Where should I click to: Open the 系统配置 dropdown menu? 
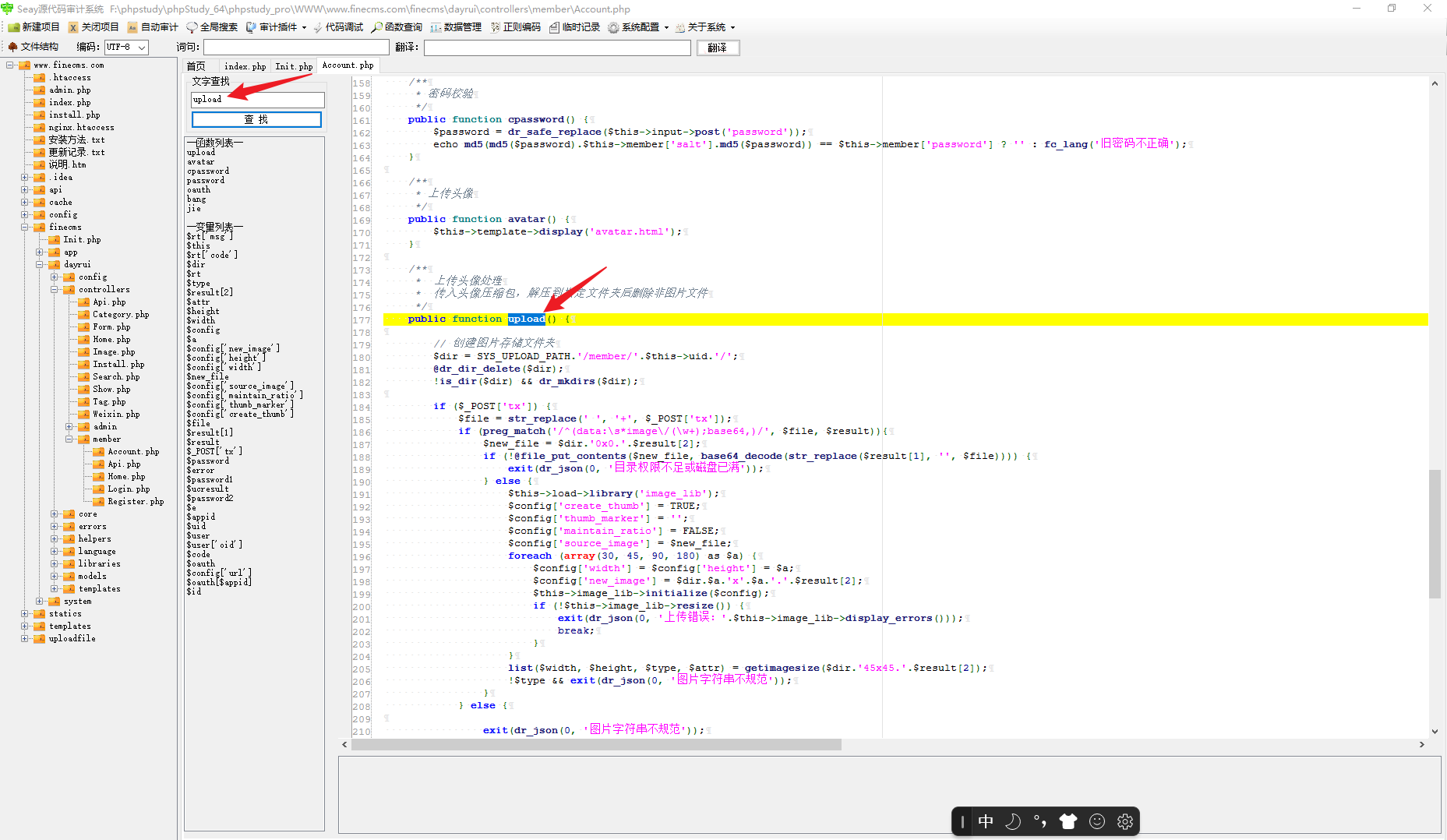point(638,27)
